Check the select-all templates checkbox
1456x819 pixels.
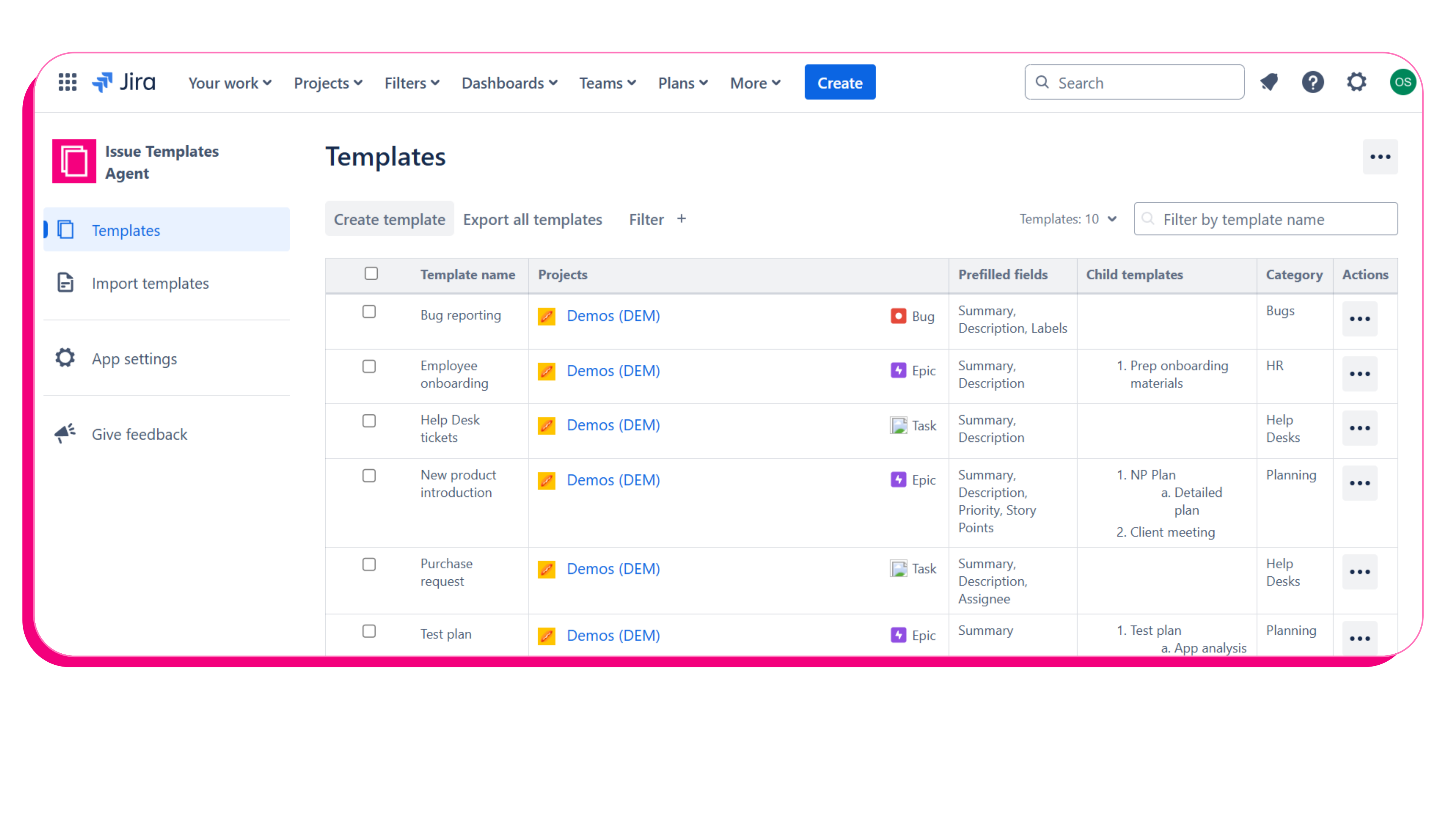(x=371, y=273)
